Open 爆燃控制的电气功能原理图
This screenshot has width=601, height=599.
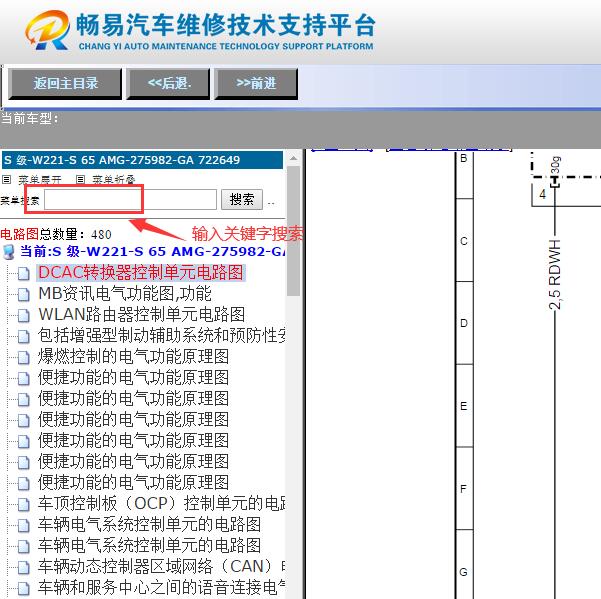pyautogui.click(x=133, y=356)
